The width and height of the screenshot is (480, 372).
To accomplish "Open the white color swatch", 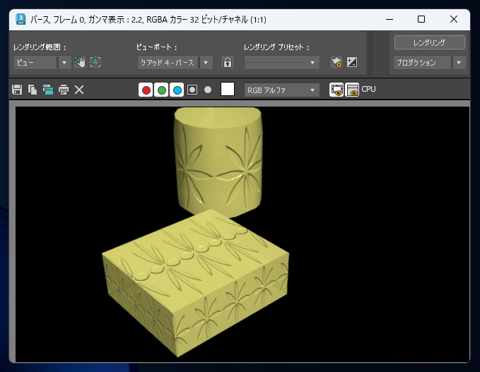I will click(228, 89).
